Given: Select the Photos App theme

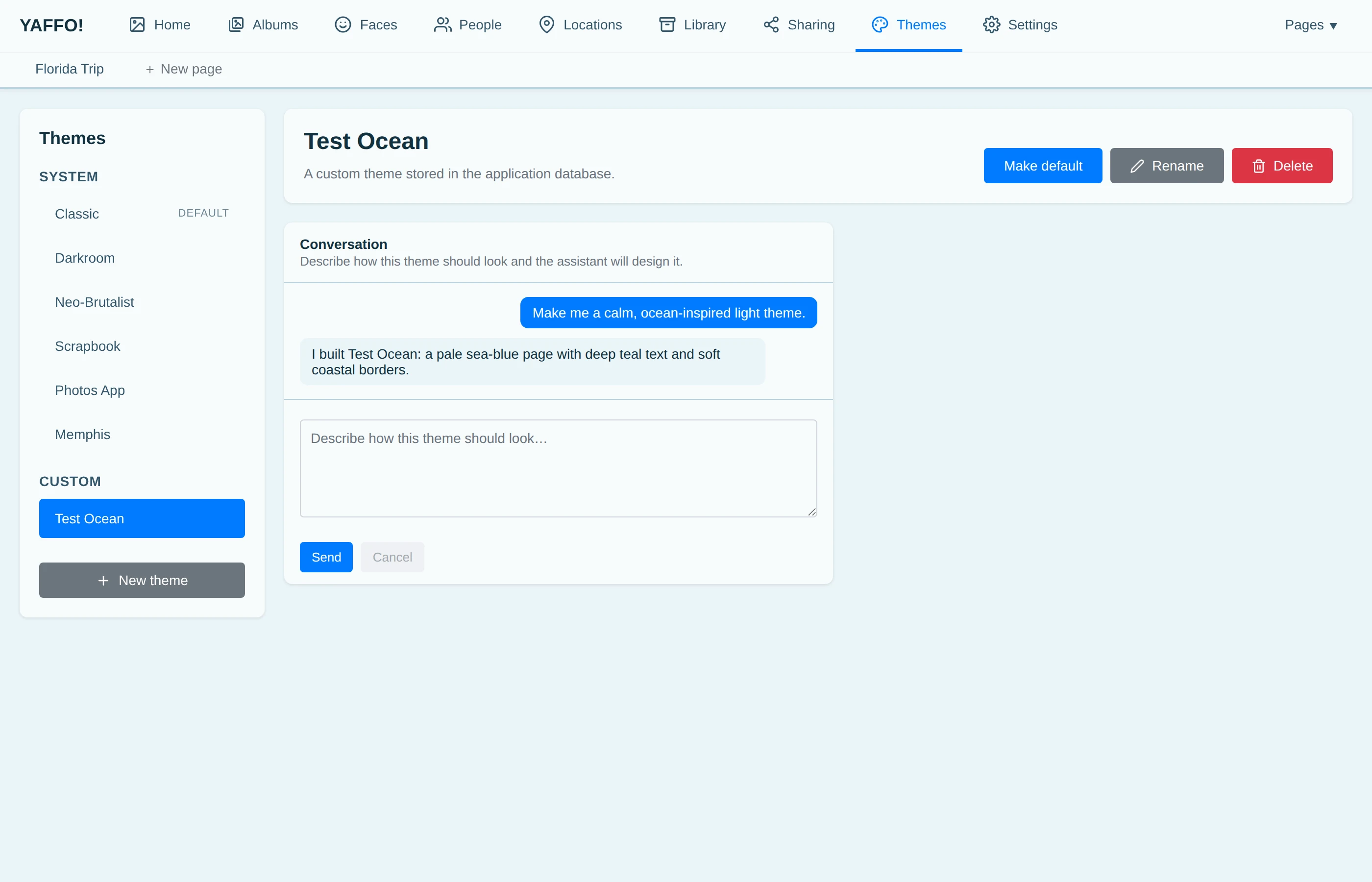Looking at the screenshot, I should [142, 390].
